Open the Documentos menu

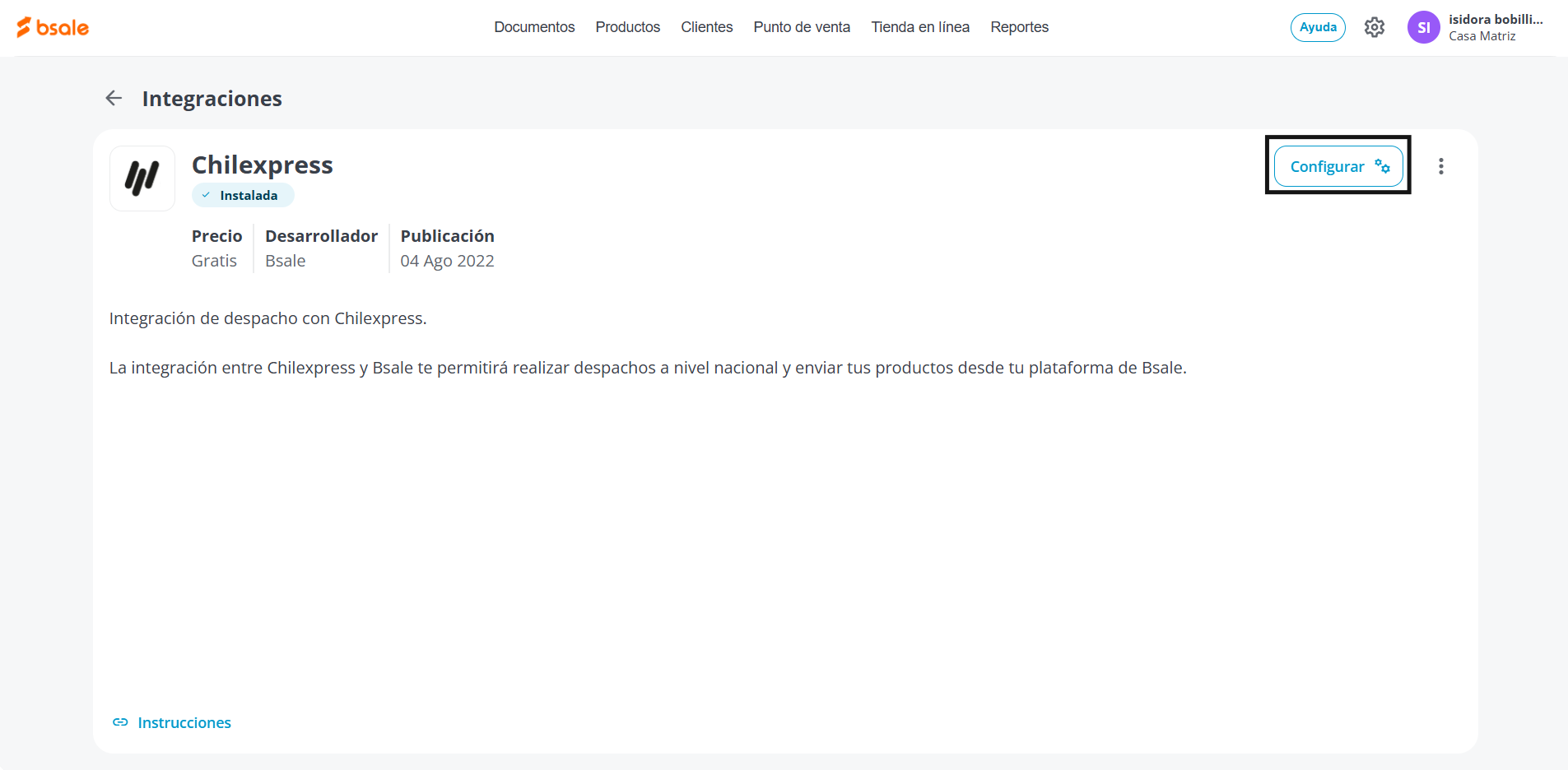click(x=534, y=27)
